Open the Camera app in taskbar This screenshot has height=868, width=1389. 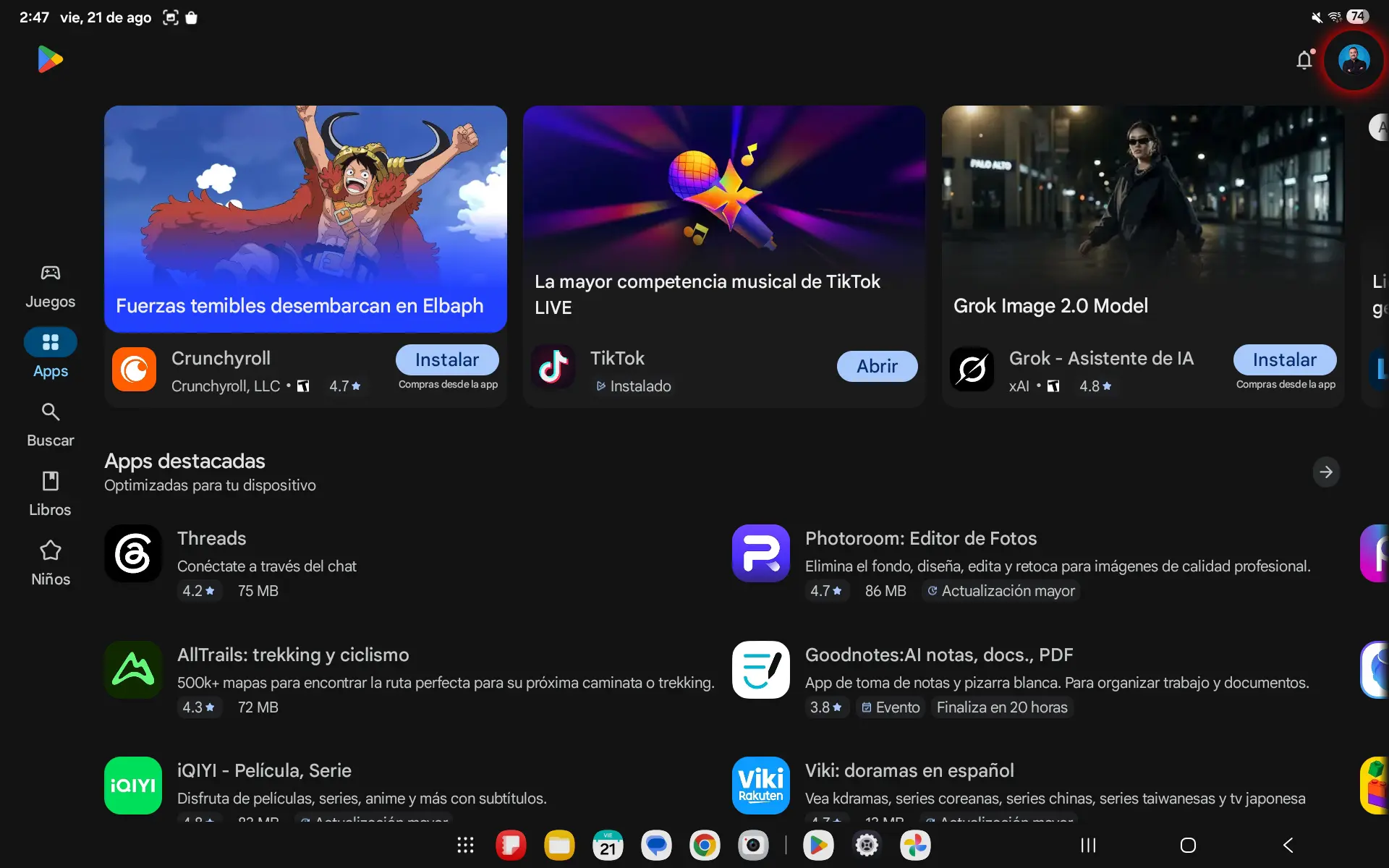pyautogui.click(x=753, y=845)
